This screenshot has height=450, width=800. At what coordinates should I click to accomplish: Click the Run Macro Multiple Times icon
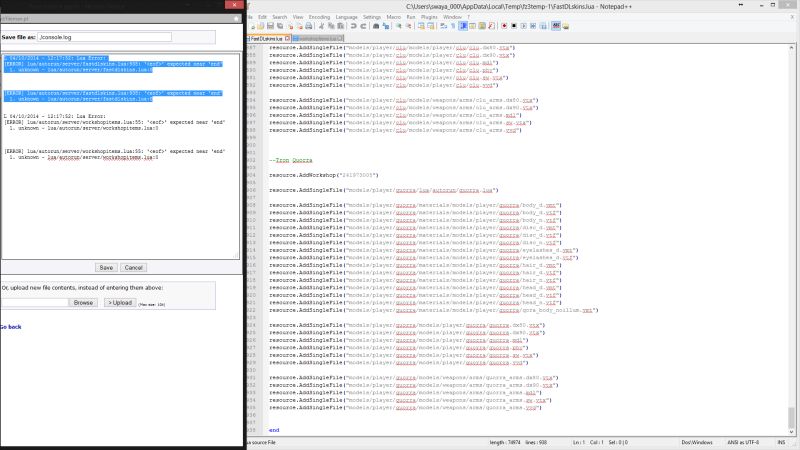(x=533, y=26)
